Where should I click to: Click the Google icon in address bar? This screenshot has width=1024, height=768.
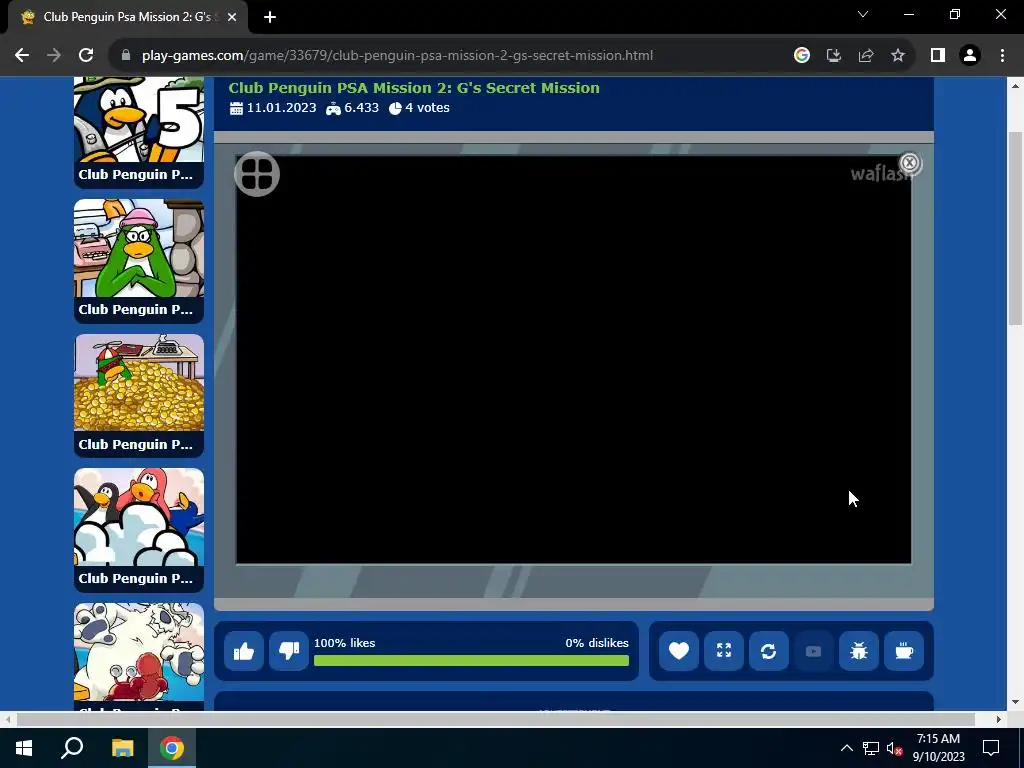802,56
